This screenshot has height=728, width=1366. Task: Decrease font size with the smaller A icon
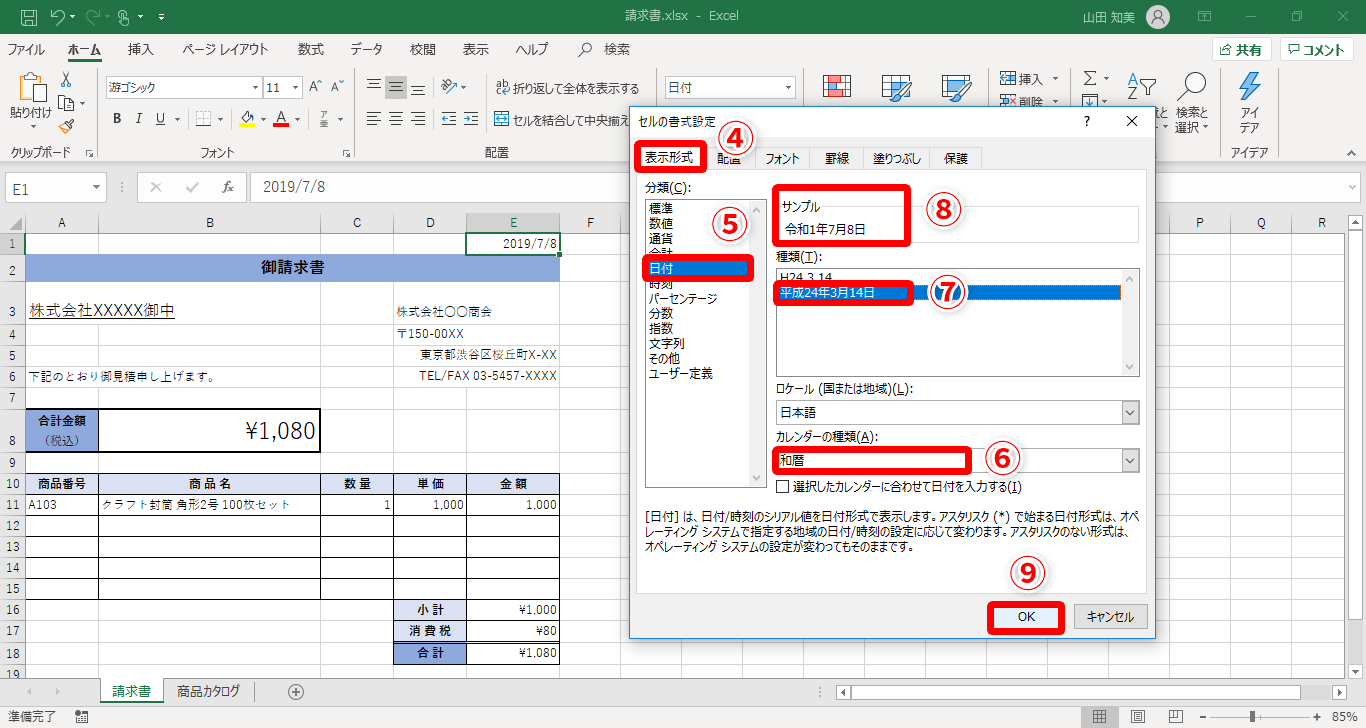point(337,87)
